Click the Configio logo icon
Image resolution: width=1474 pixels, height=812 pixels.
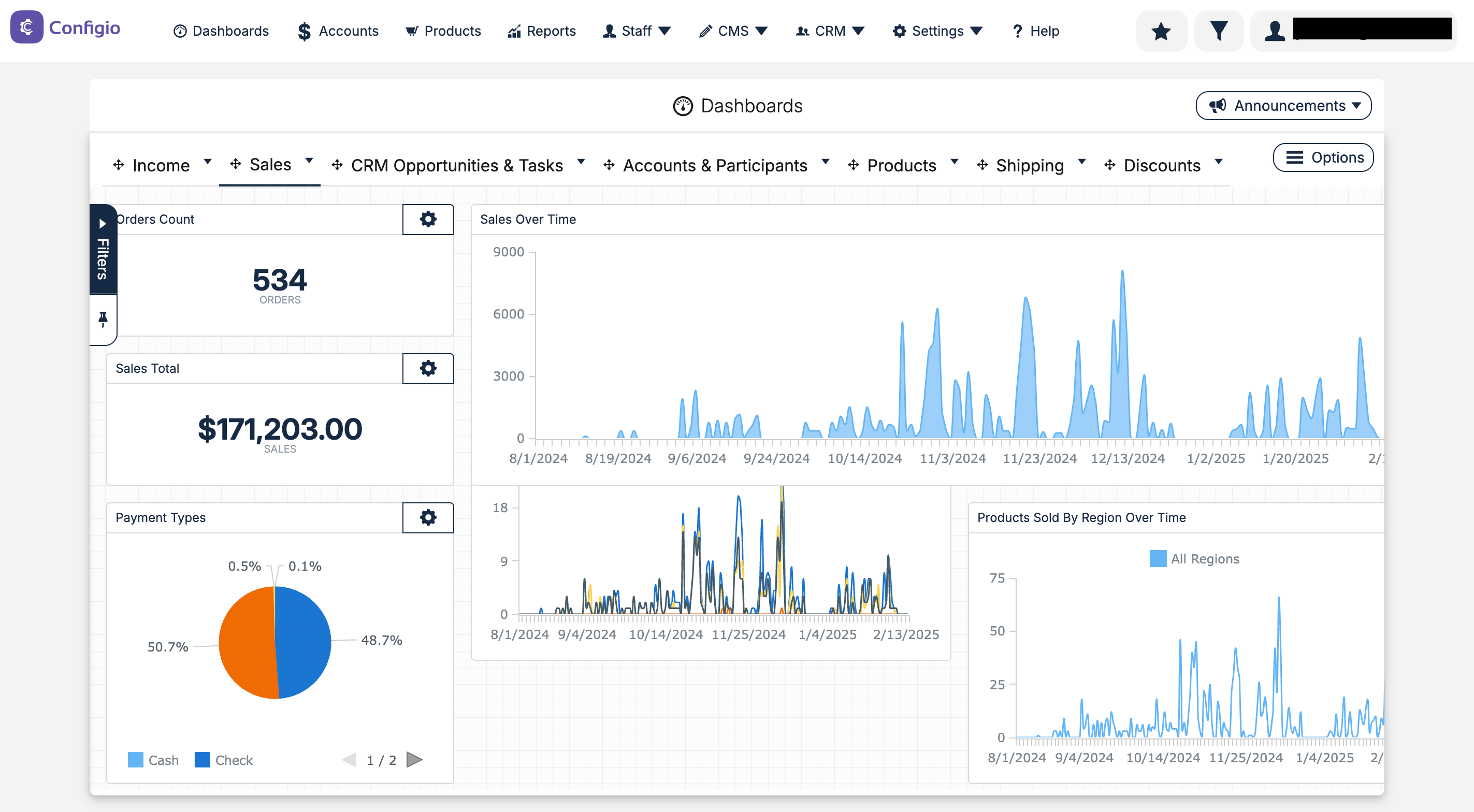(26, 27)
